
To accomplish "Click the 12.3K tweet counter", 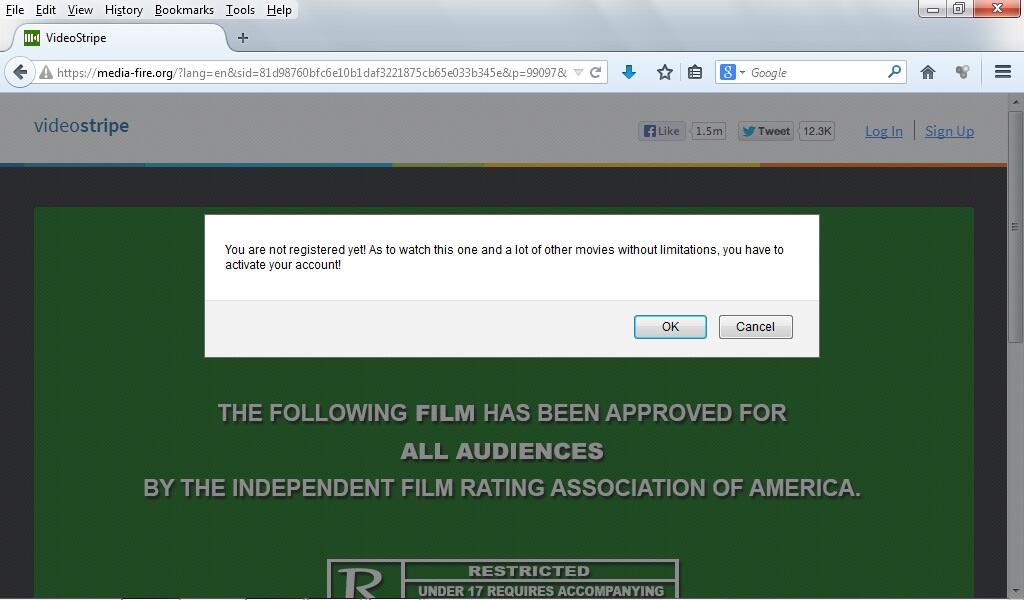I will pos(817,131).
